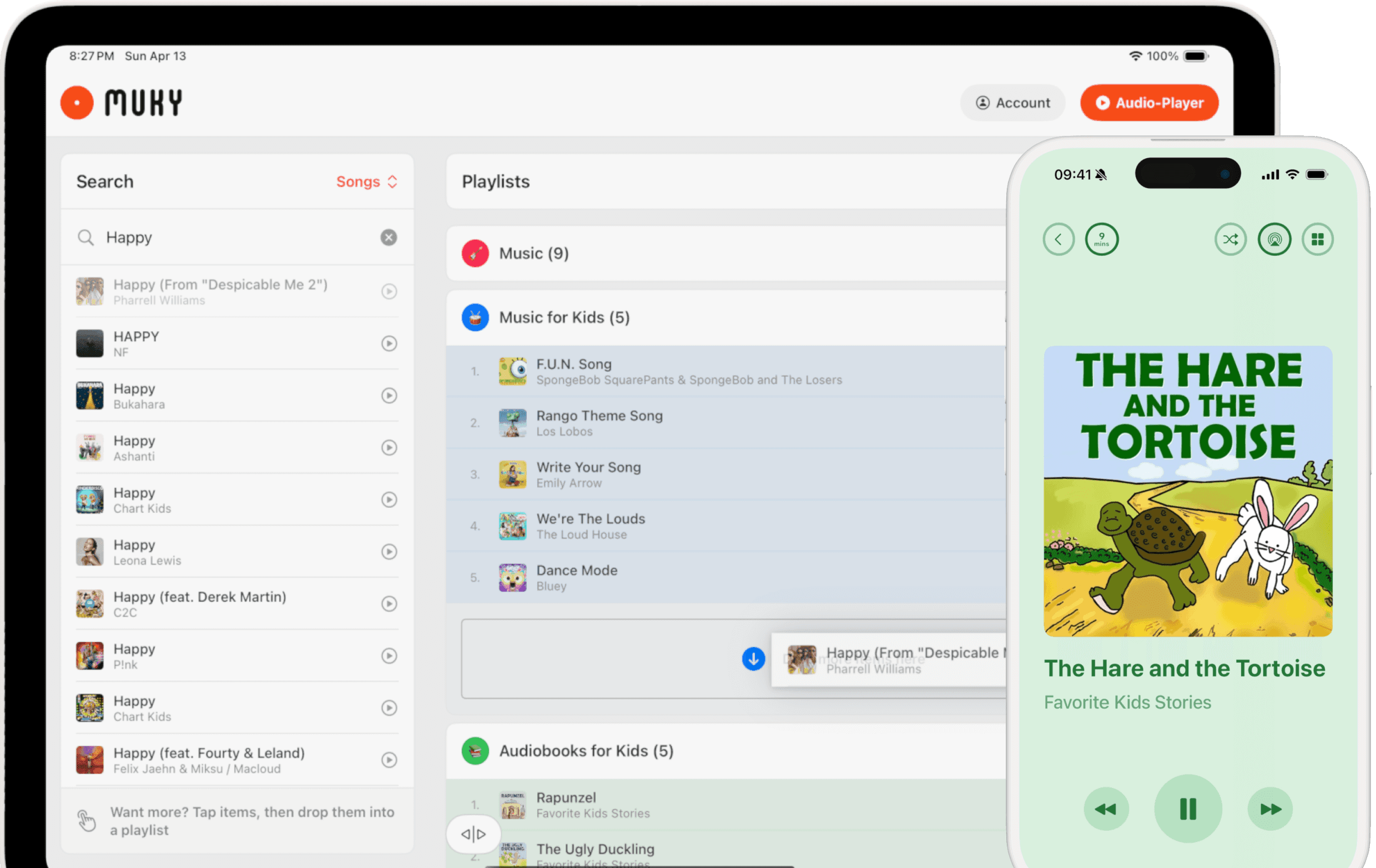1376x868 pixels.
Task: Play Happy by Leona Lewis
Action: tap(389, 552)
